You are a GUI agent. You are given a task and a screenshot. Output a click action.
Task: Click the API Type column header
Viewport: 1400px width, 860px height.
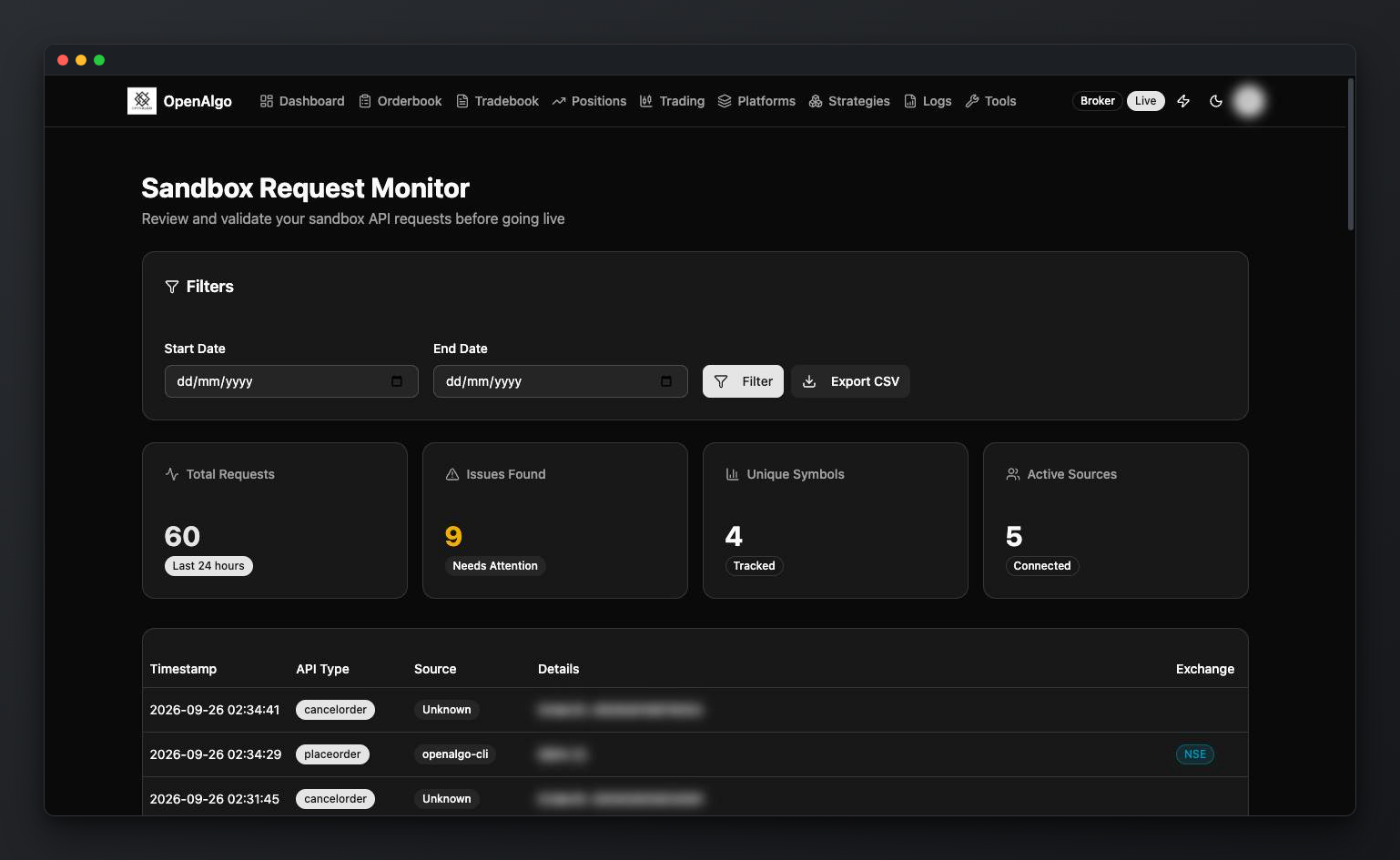point(322,669)
